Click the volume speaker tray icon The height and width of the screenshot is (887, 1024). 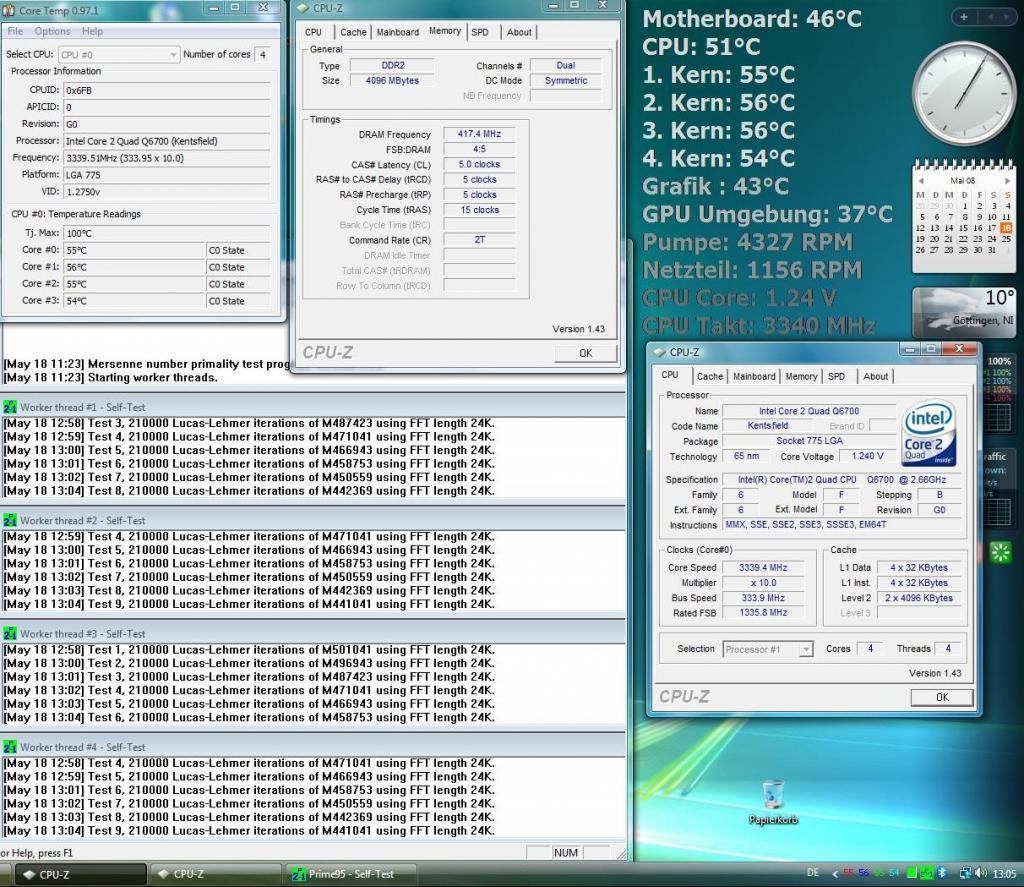click(x=980, y=873)
